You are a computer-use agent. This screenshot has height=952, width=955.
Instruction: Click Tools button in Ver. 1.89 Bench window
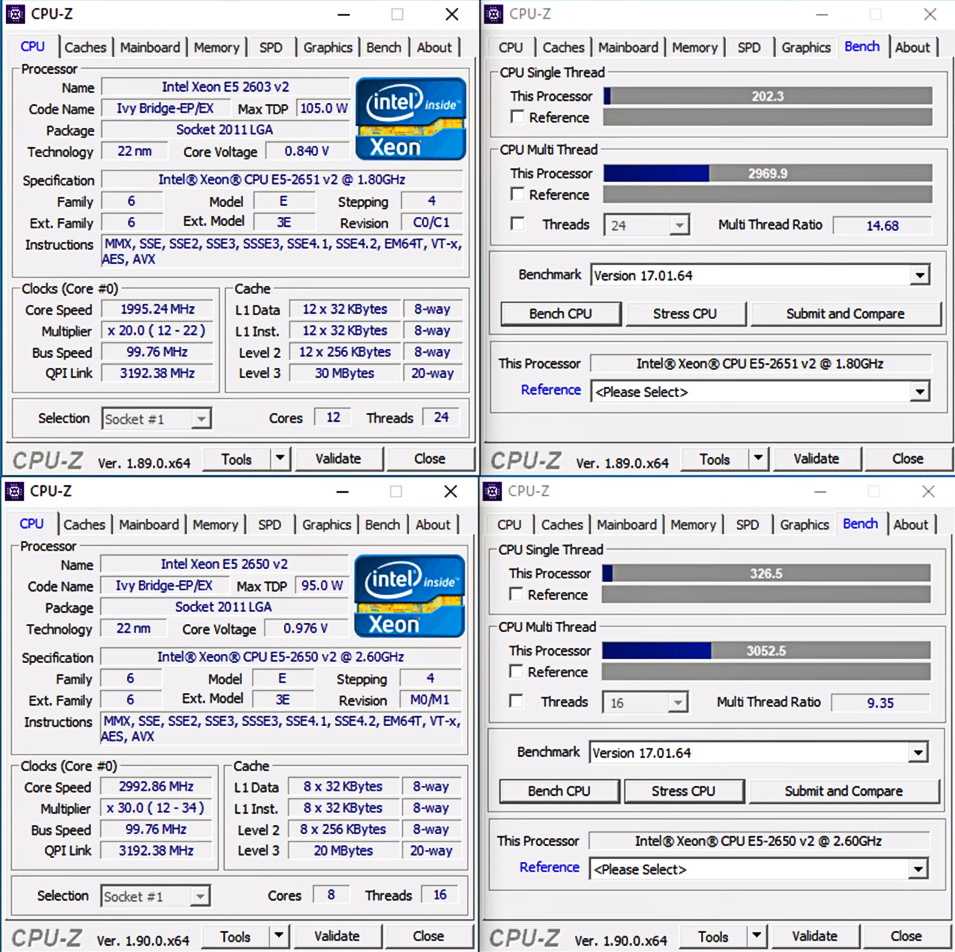714,459
